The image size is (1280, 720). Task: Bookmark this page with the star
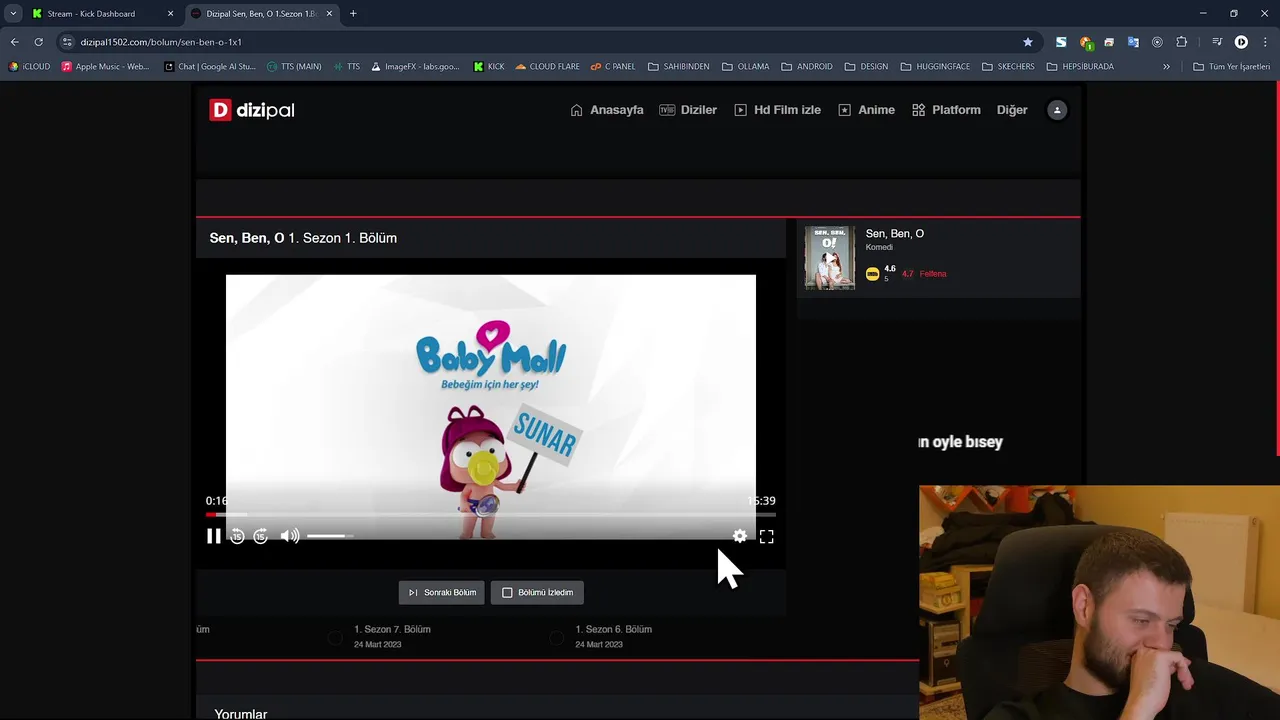tap(1027, 42)
